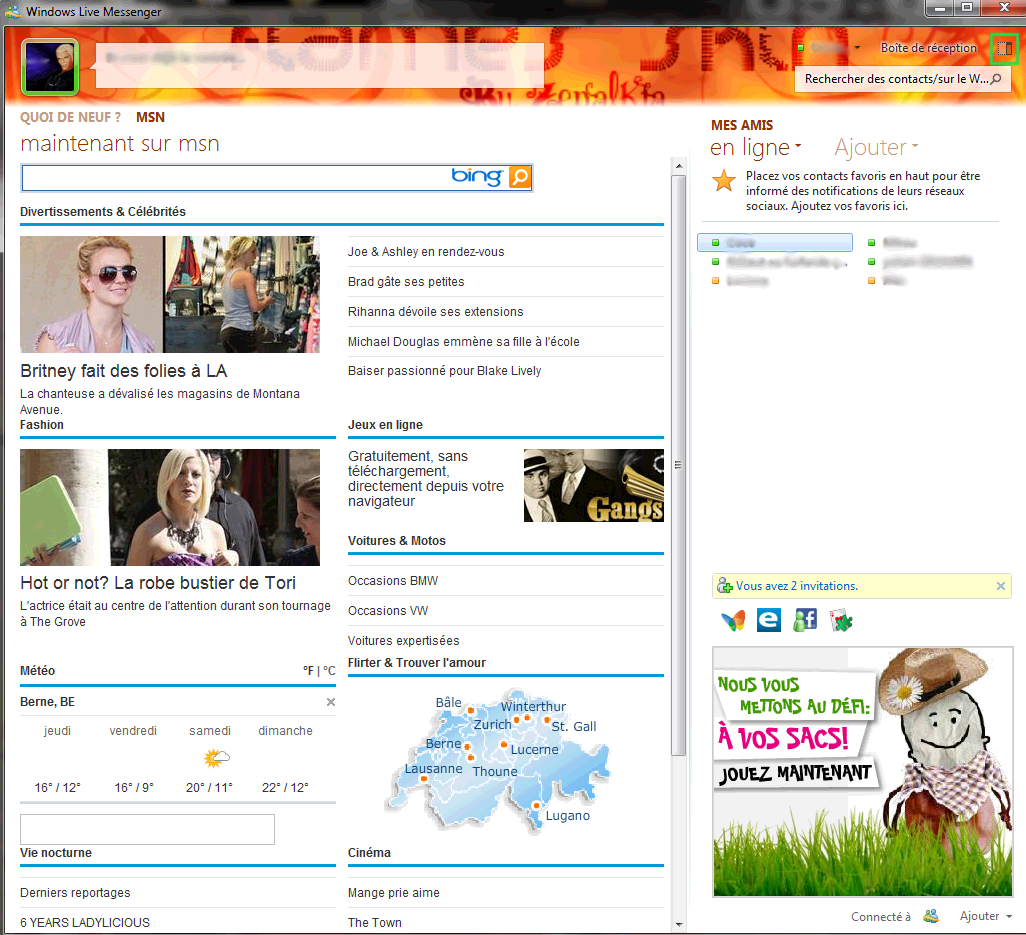The image size is (1026, 935).
Task: Click the favorites star icon under Mes Amis
Action: click(x=724, y=180)
